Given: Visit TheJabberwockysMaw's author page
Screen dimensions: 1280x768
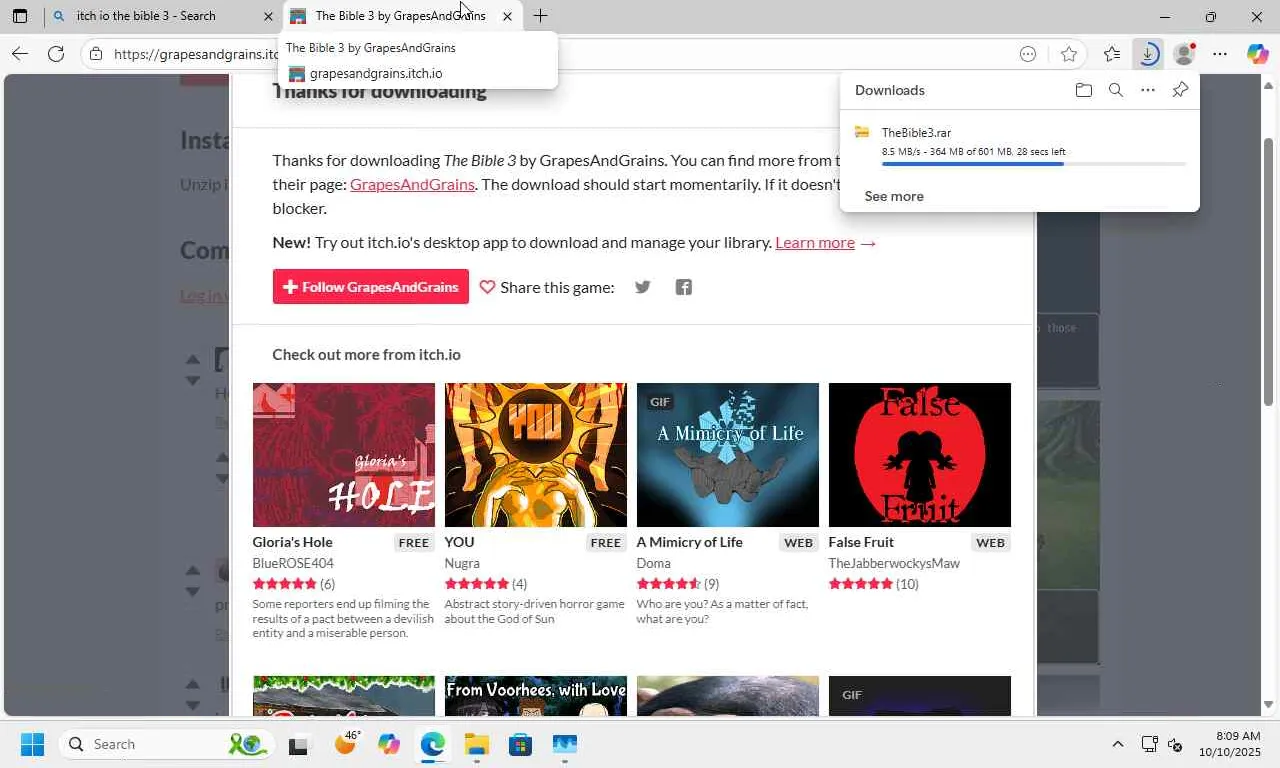Looking at the screenshot, I should click(x=894, y=563).
